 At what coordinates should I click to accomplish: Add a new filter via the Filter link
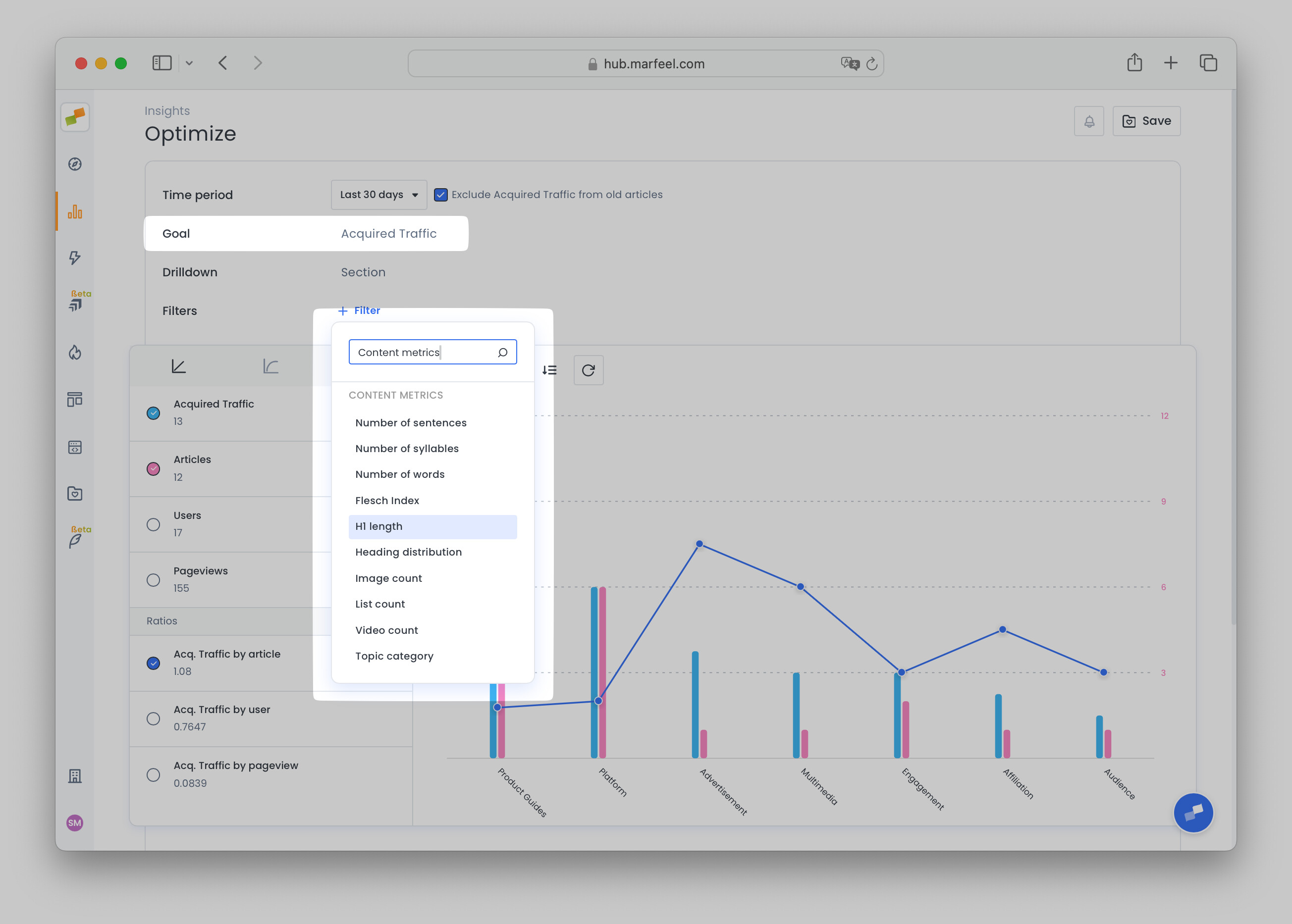click(x=359, y=310)
